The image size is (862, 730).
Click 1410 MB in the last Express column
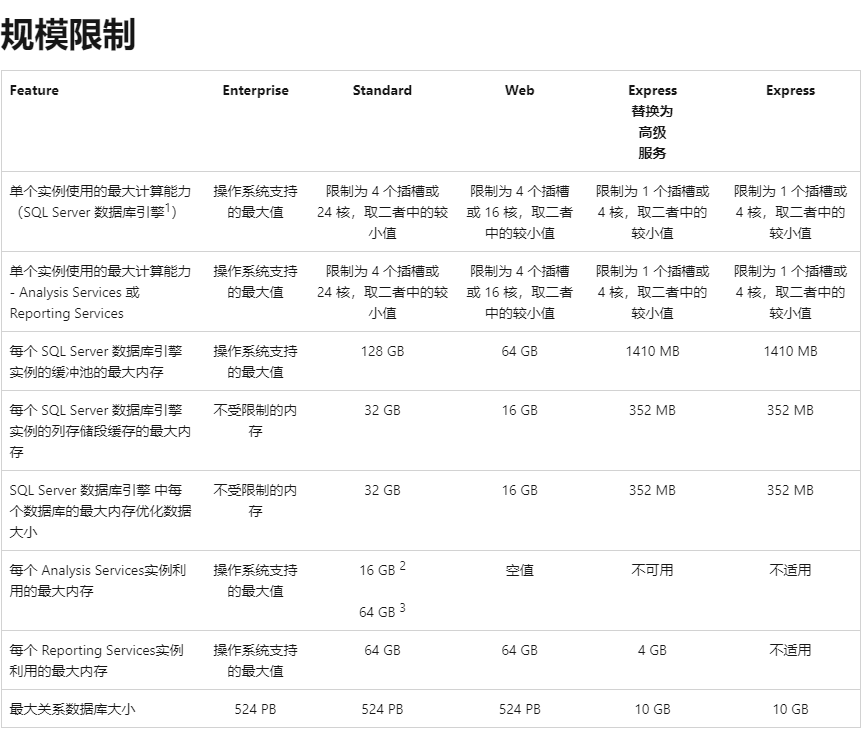tap(791, 351)
